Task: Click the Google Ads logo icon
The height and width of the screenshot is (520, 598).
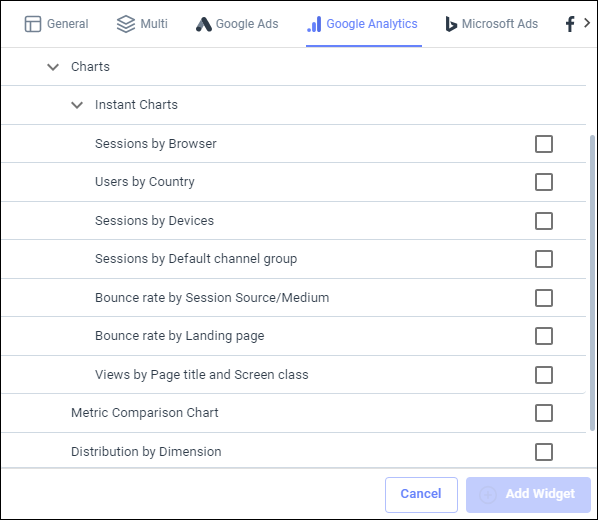Action: [x=204, y=24]
